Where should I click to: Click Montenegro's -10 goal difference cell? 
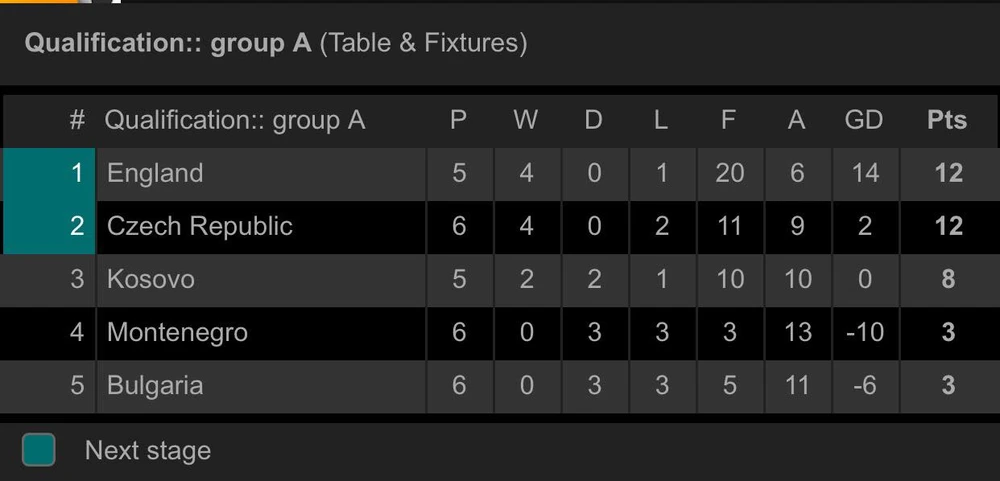863,332
